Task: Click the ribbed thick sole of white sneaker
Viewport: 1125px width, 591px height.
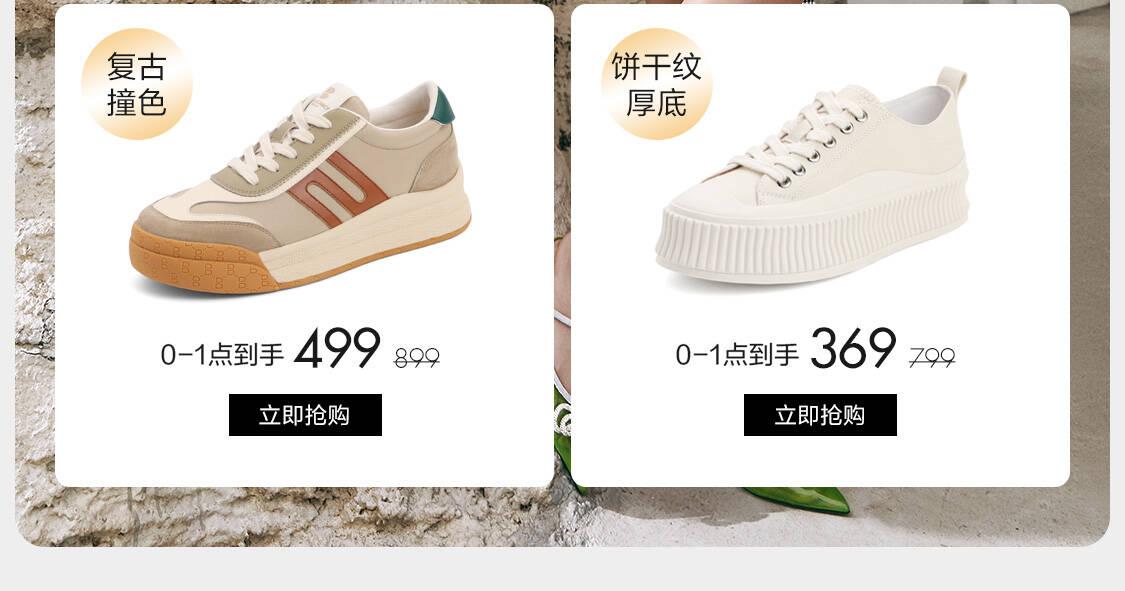Action: point(812,235)
